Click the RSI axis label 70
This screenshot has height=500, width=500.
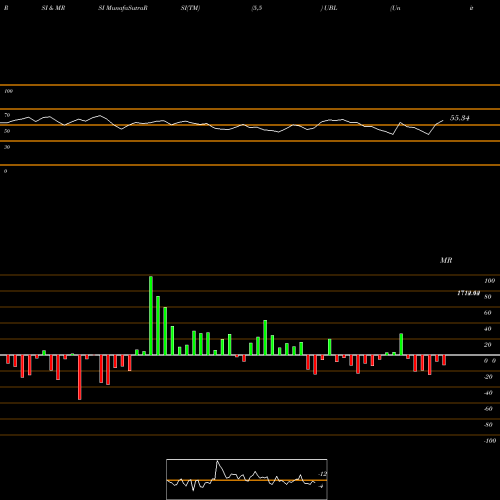tap(7, 115)
